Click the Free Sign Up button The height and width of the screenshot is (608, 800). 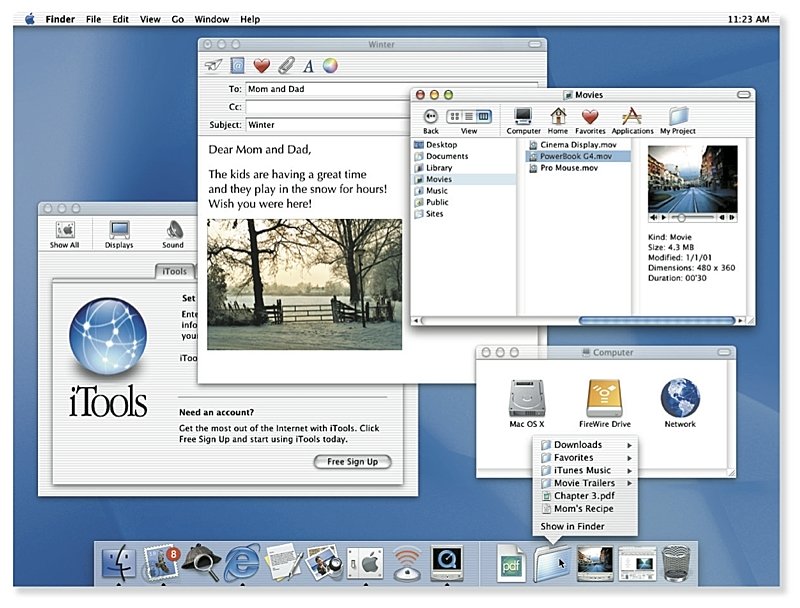(x=352, y=462)
